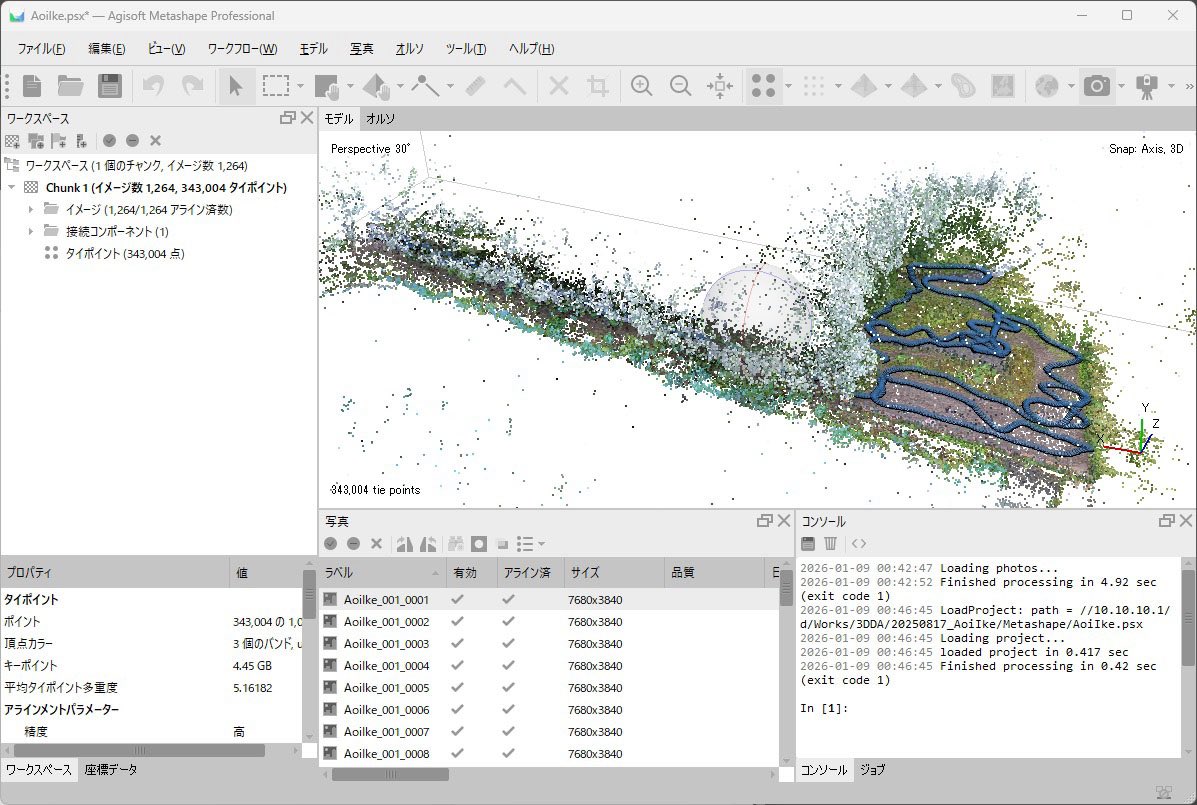Toggle the 有効 checkmark for Aoilke_001_0003
The image size is (1197, 805).
coord(457,643)
